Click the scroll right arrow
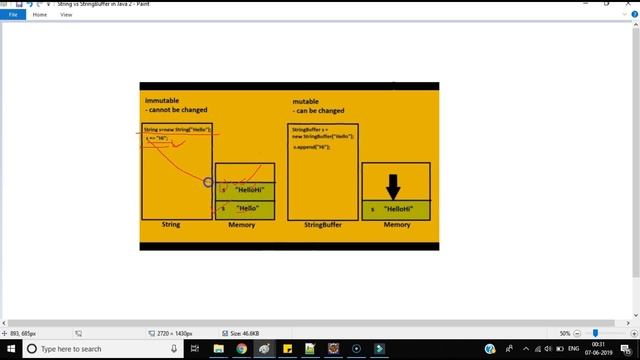 (628, 323)
